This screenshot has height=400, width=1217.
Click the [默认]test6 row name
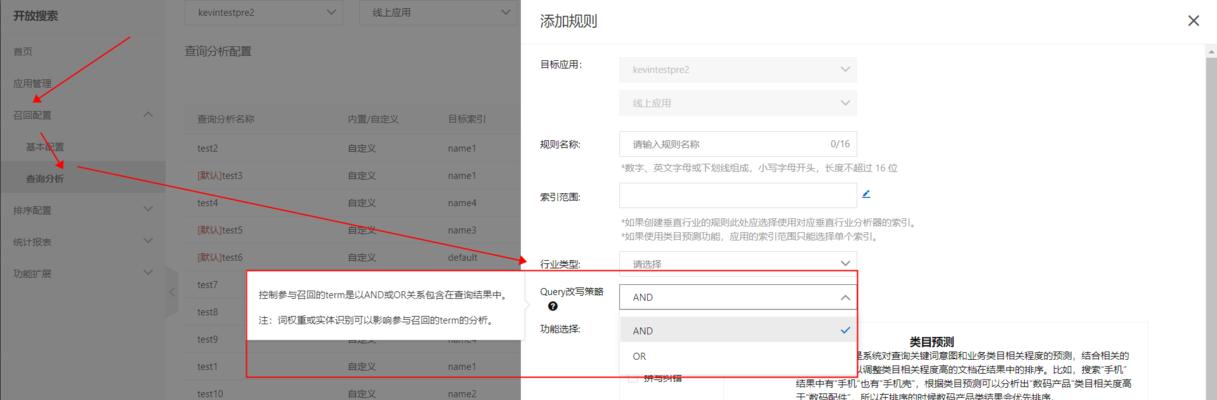(220, 257)
